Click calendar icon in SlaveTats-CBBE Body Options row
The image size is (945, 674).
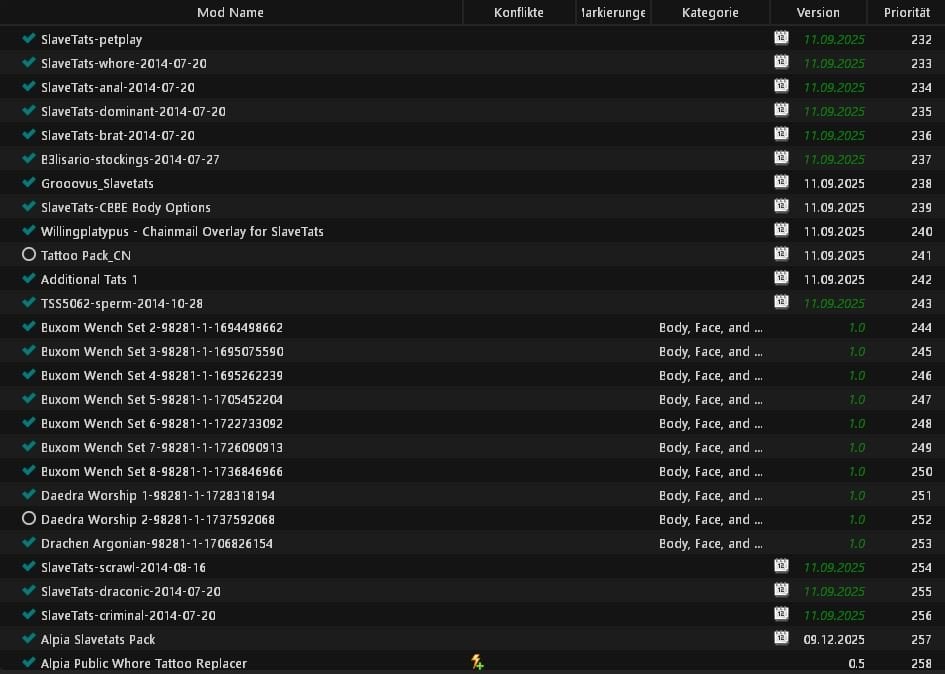(781, 206)
